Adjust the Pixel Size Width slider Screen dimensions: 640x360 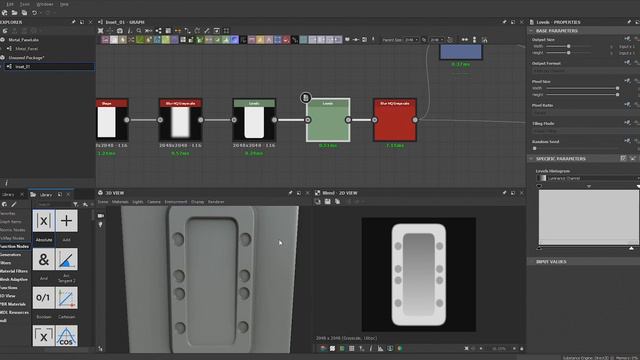pos(583,88)
